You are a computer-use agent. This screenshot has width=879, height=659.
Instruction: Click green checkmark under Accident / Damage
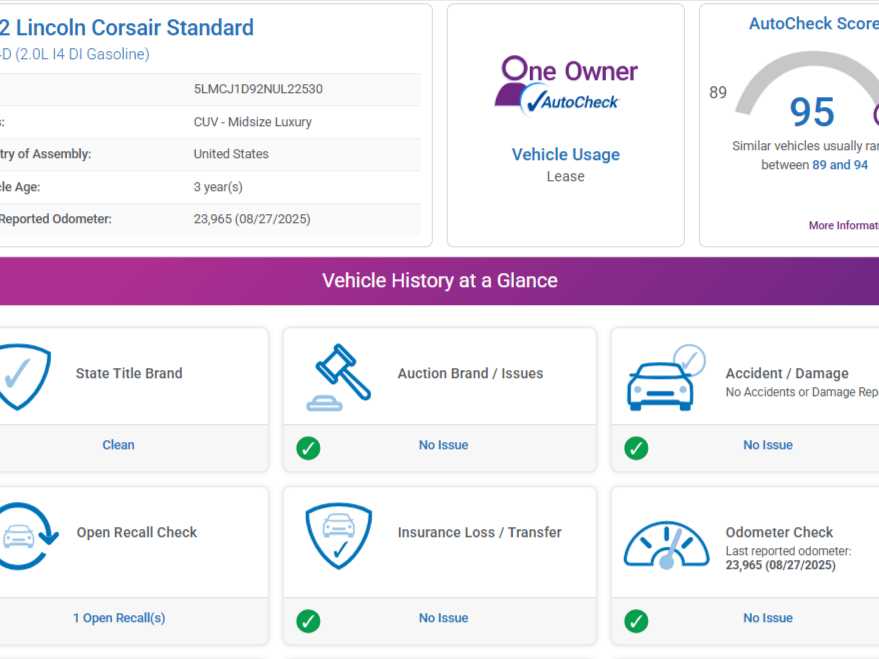click(636, 448)
